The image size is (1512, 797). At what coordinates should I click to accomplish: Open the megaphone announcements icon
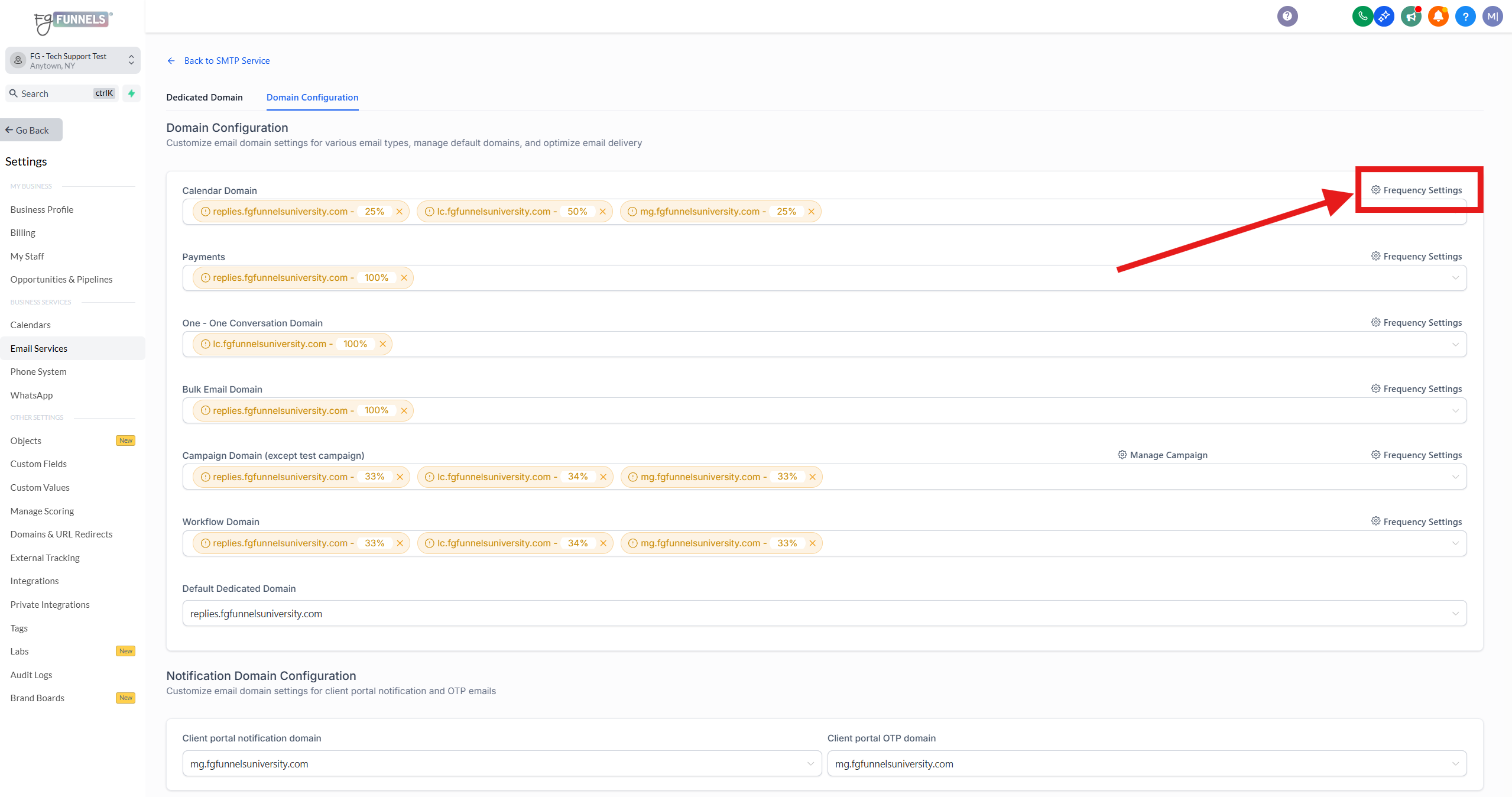[1411, 16]
